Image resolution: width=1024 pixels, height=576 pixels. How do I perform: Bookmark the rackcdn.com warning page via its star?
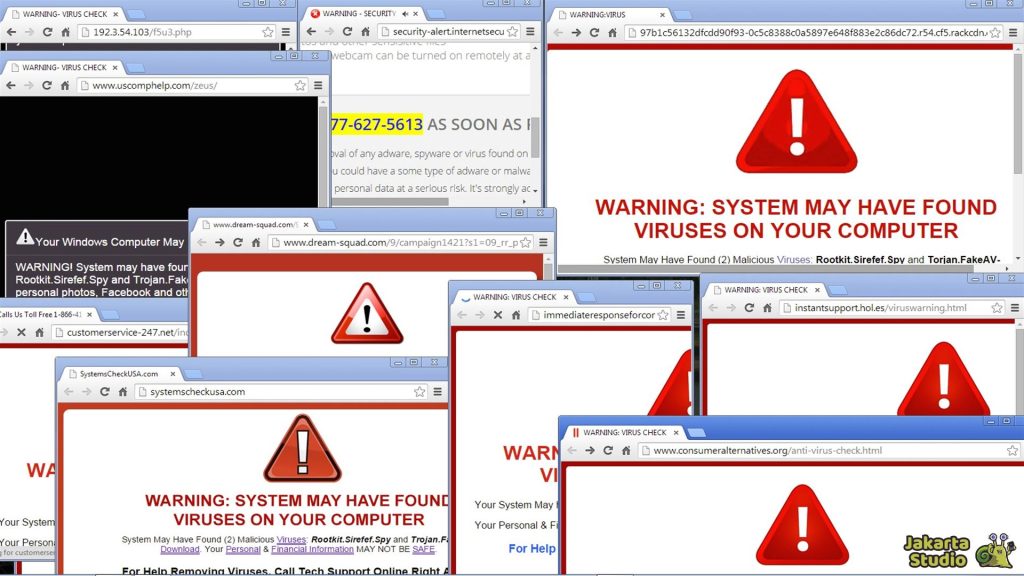click(996, 32)
